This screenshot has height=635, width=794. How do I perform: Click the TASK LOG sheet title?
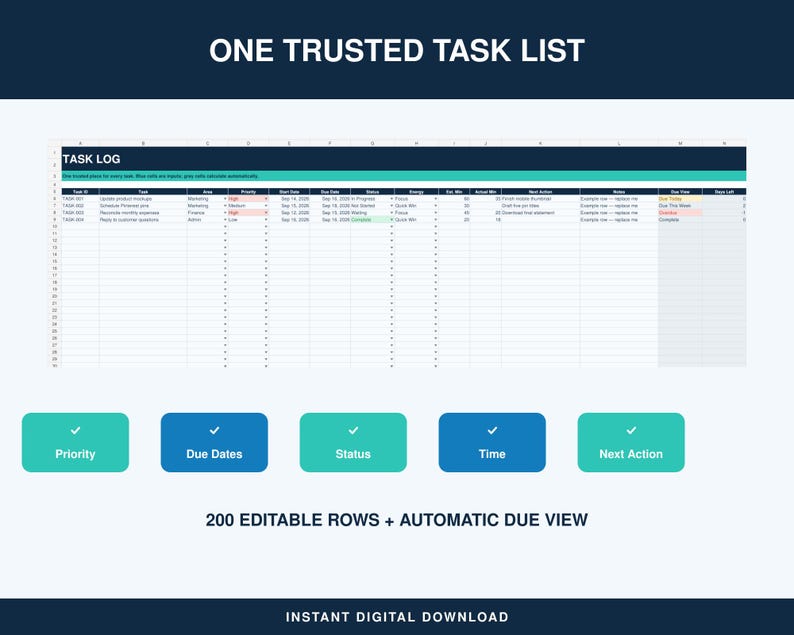click(x=92, y=159)
